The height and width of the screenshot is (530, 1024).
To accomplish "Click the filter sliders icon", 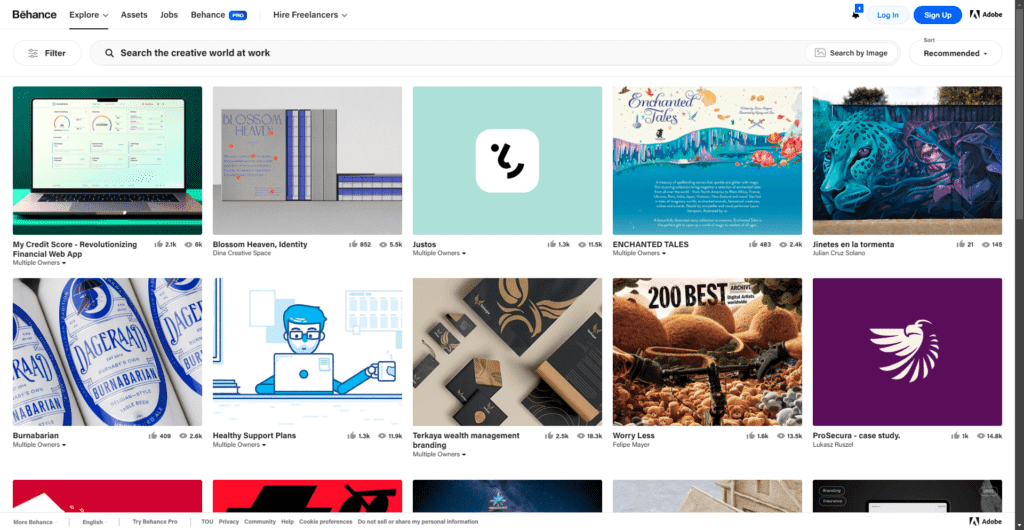I will [33, 53].
